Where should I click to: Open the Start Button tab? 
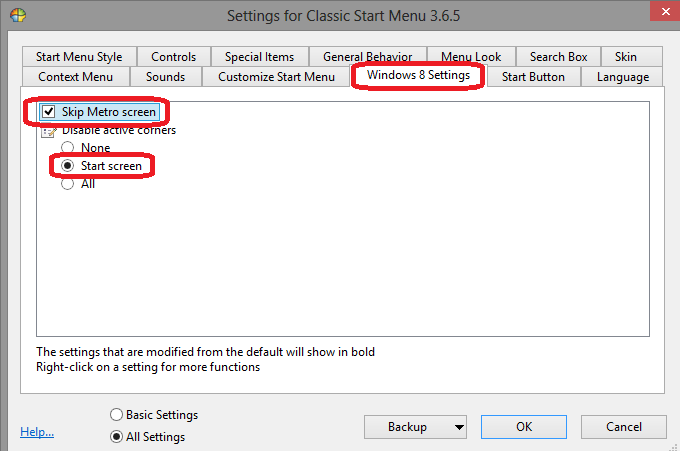tap(533, 77)
